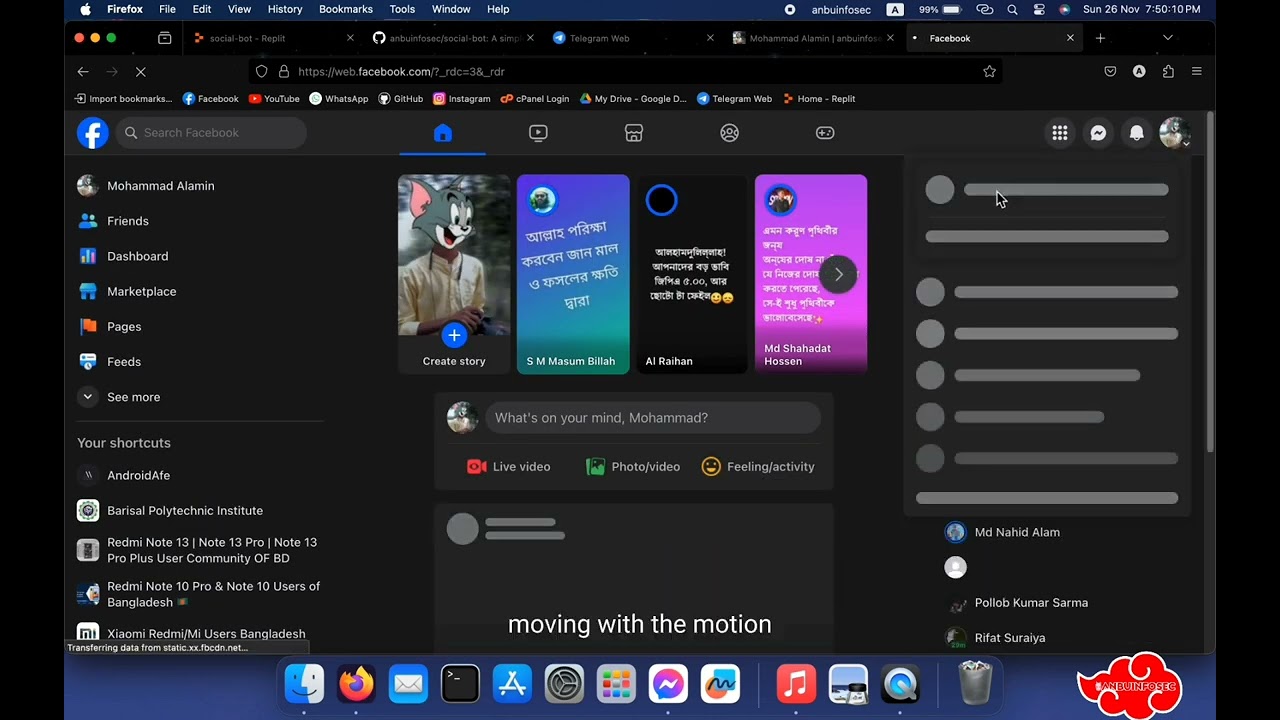
Task: Click the Friends icon in the left sidebar
Action: pyautogui.click(x=88, y=221)
